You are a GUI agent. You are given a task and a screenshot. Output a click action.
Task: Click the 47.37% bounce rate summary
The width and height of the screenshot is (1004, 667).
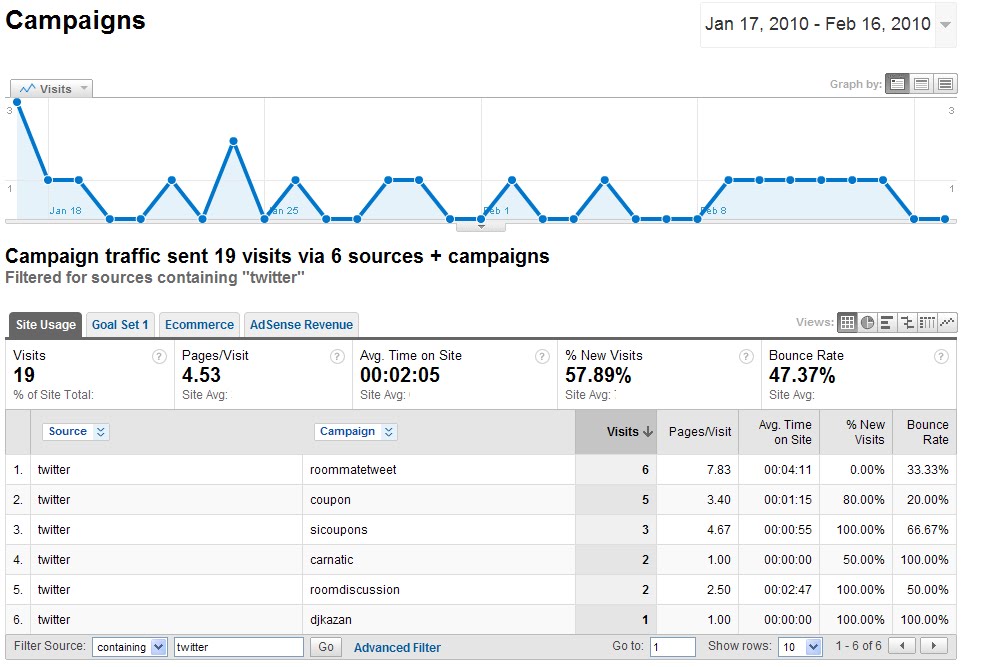pos(802,375)
